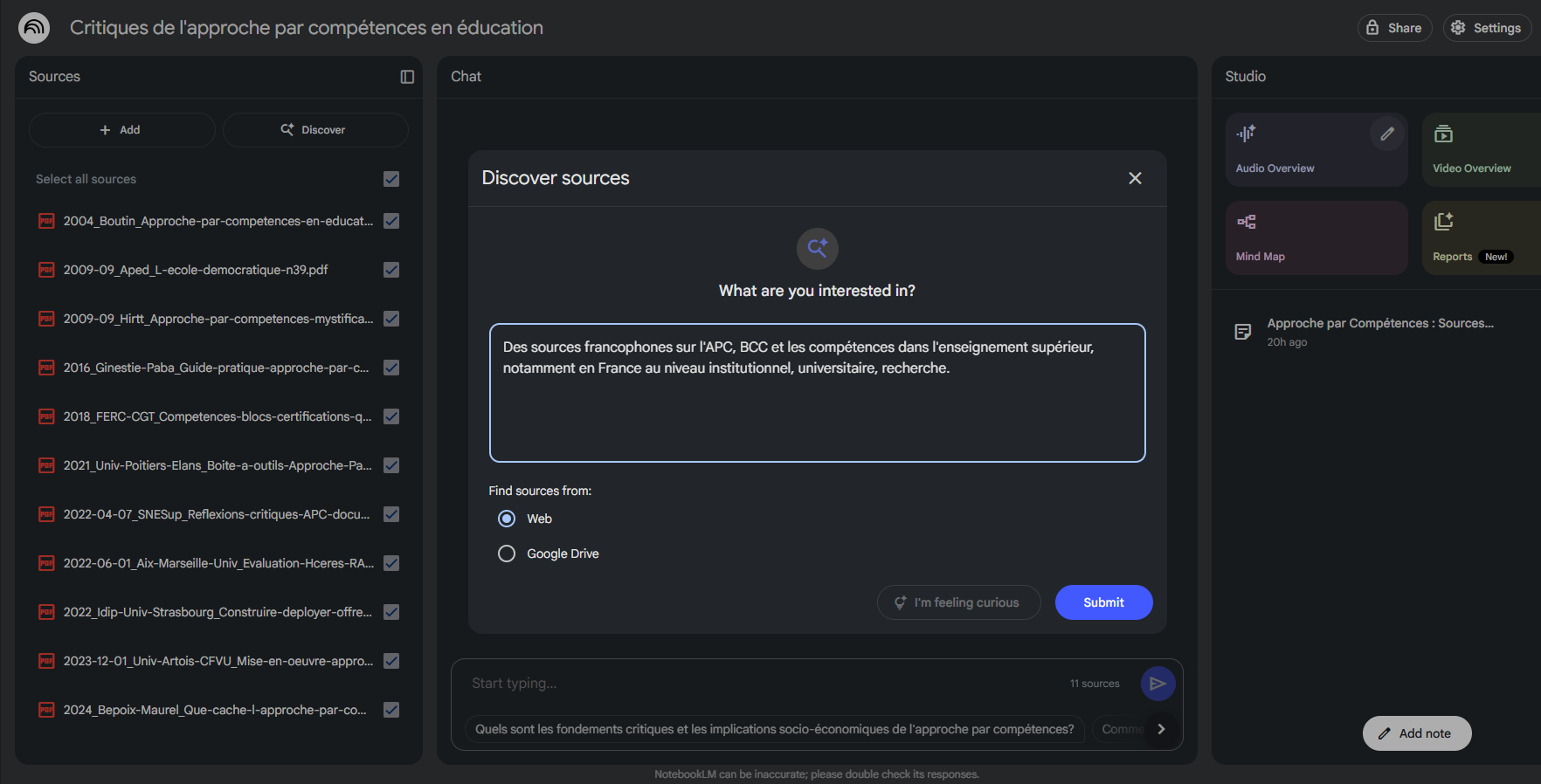
Task: Click the NotebookLM logo icon
Action: [x=34, y=28]
